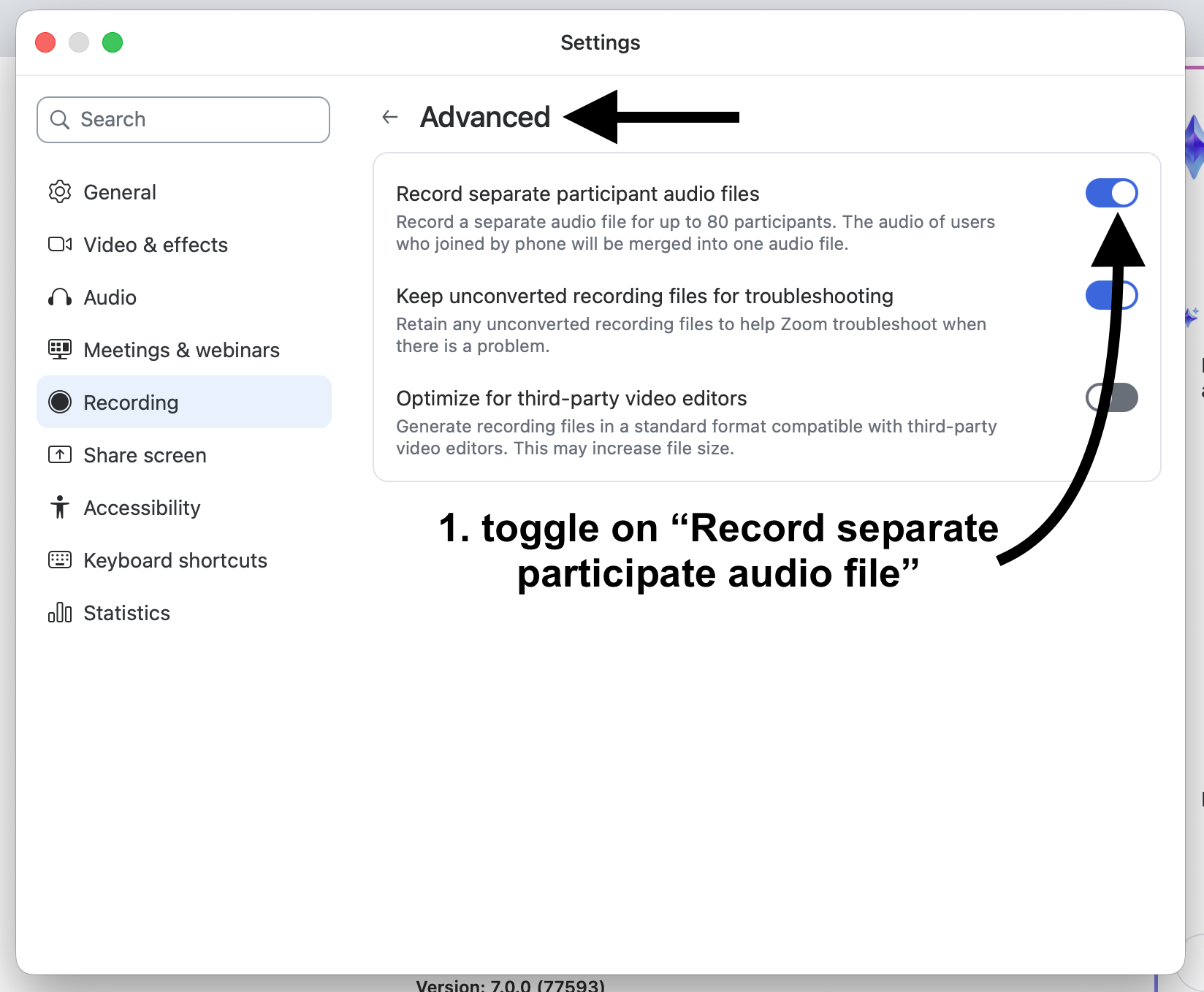Click the Video & effects camera icon

click(60, 245)
